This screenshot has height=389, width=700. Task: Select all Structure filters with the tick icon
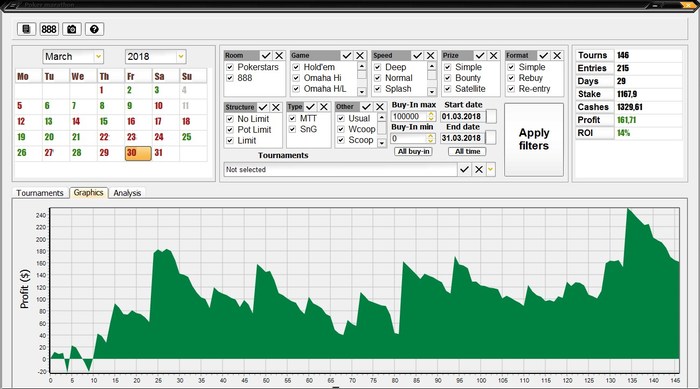(x=263, y=107)
